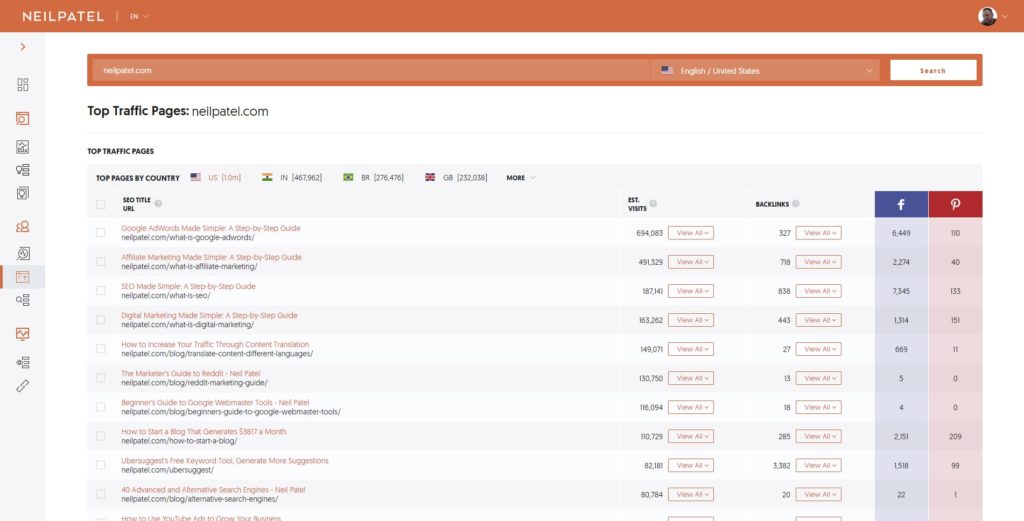
Task: Check the Google Webmaster Tools row checkbox
Action: (x=101, y=407)
